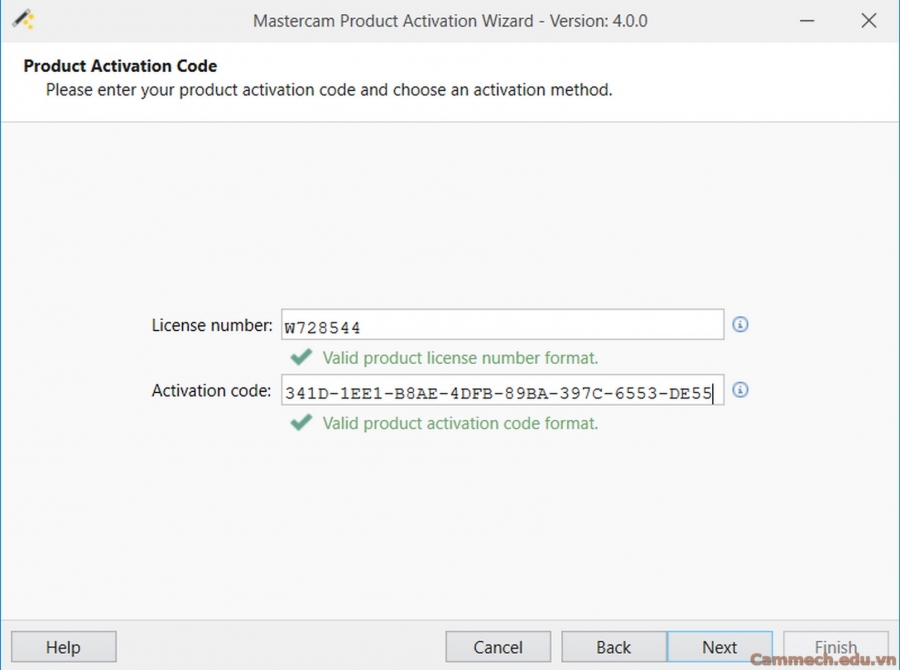900x670 pixels.
Task: Click the greyed-out Finish button
Action: (835, 647)
